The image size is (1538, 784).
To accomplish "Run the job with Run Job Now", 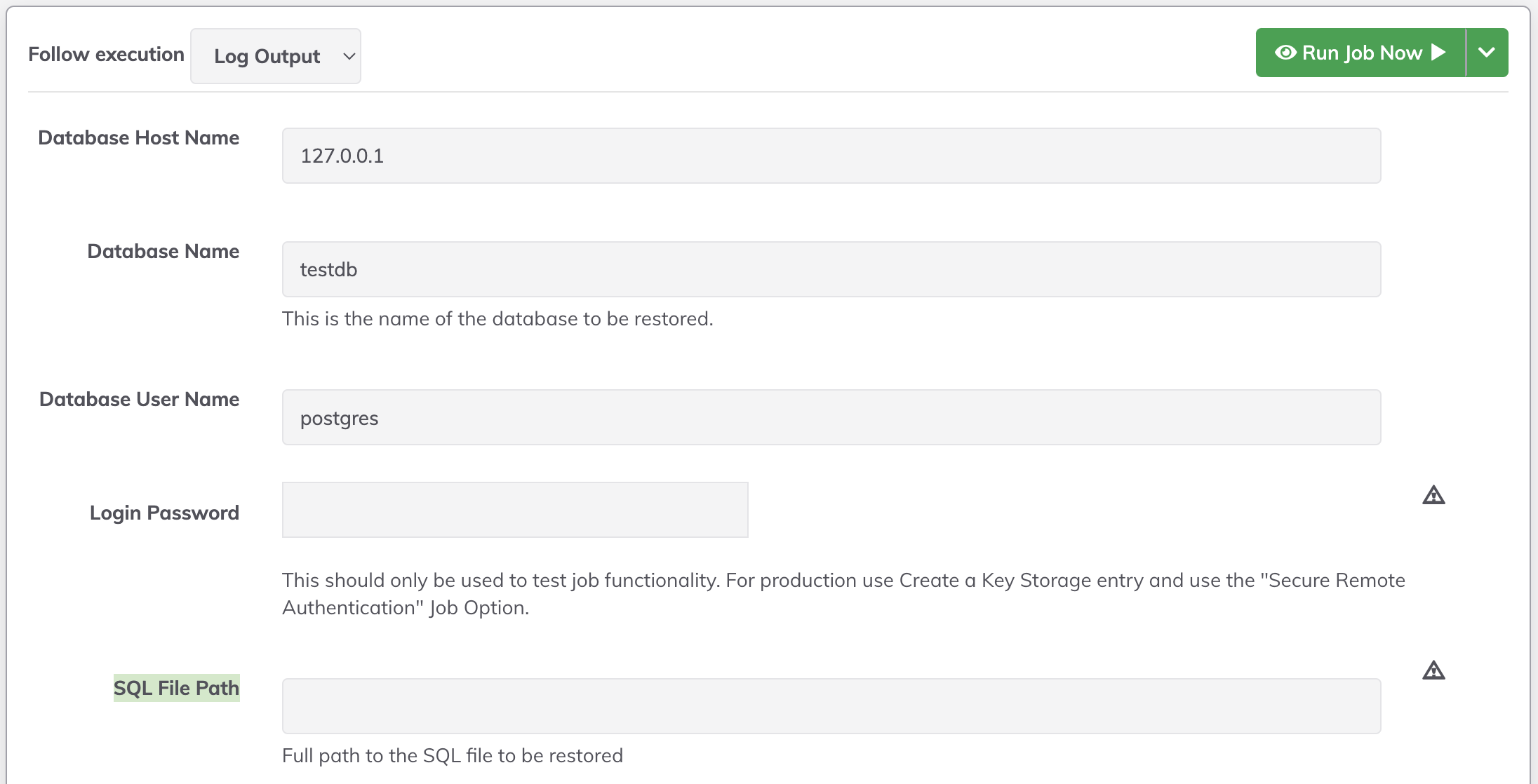I will coord(1360,53).
